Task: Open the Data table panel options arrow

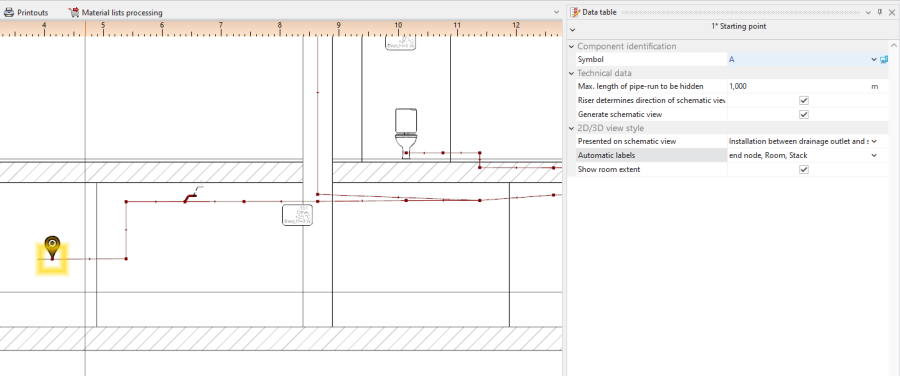Action: (869, 12)
